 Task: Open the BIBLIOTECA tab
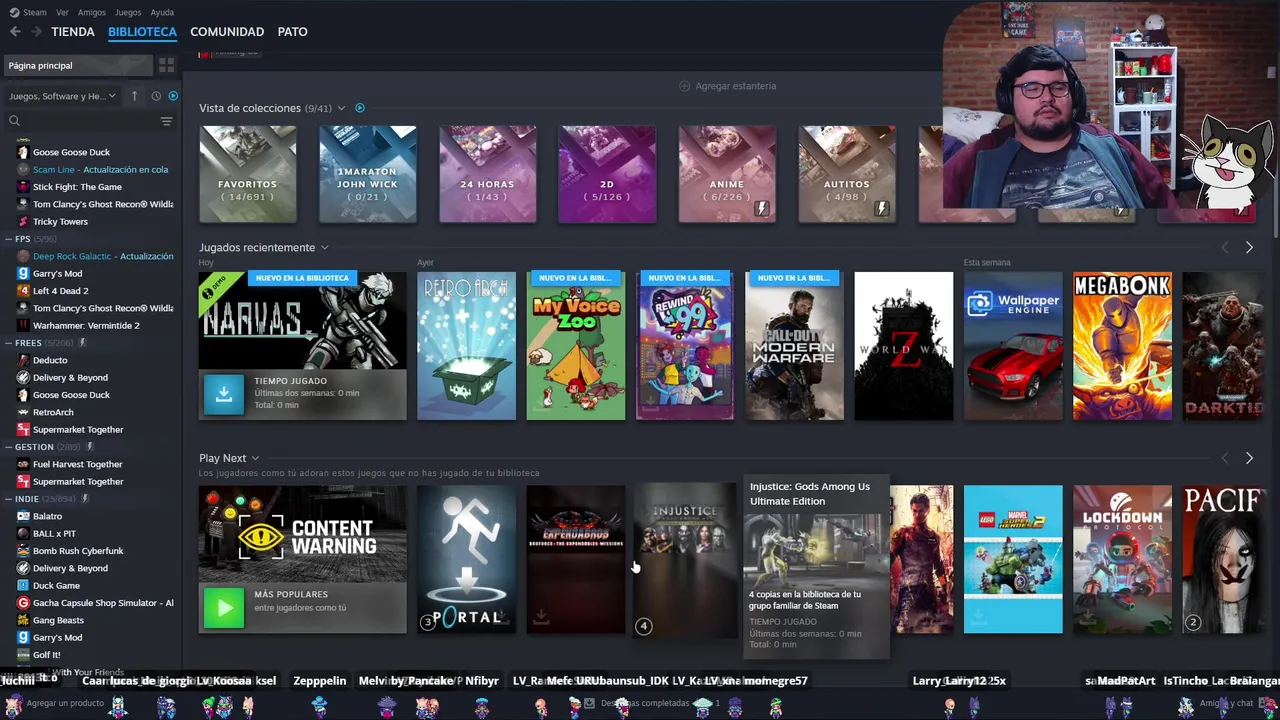pos(142,32)
